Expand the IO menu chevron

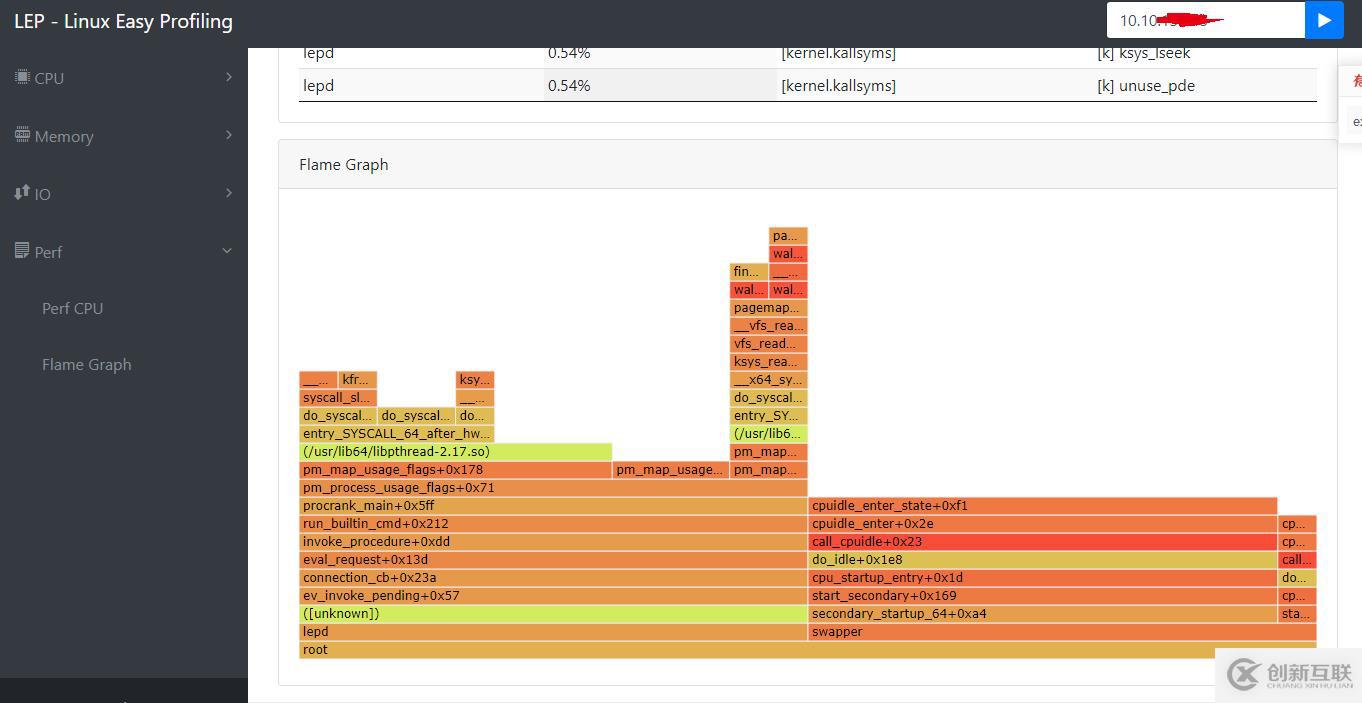coord(229,193)
